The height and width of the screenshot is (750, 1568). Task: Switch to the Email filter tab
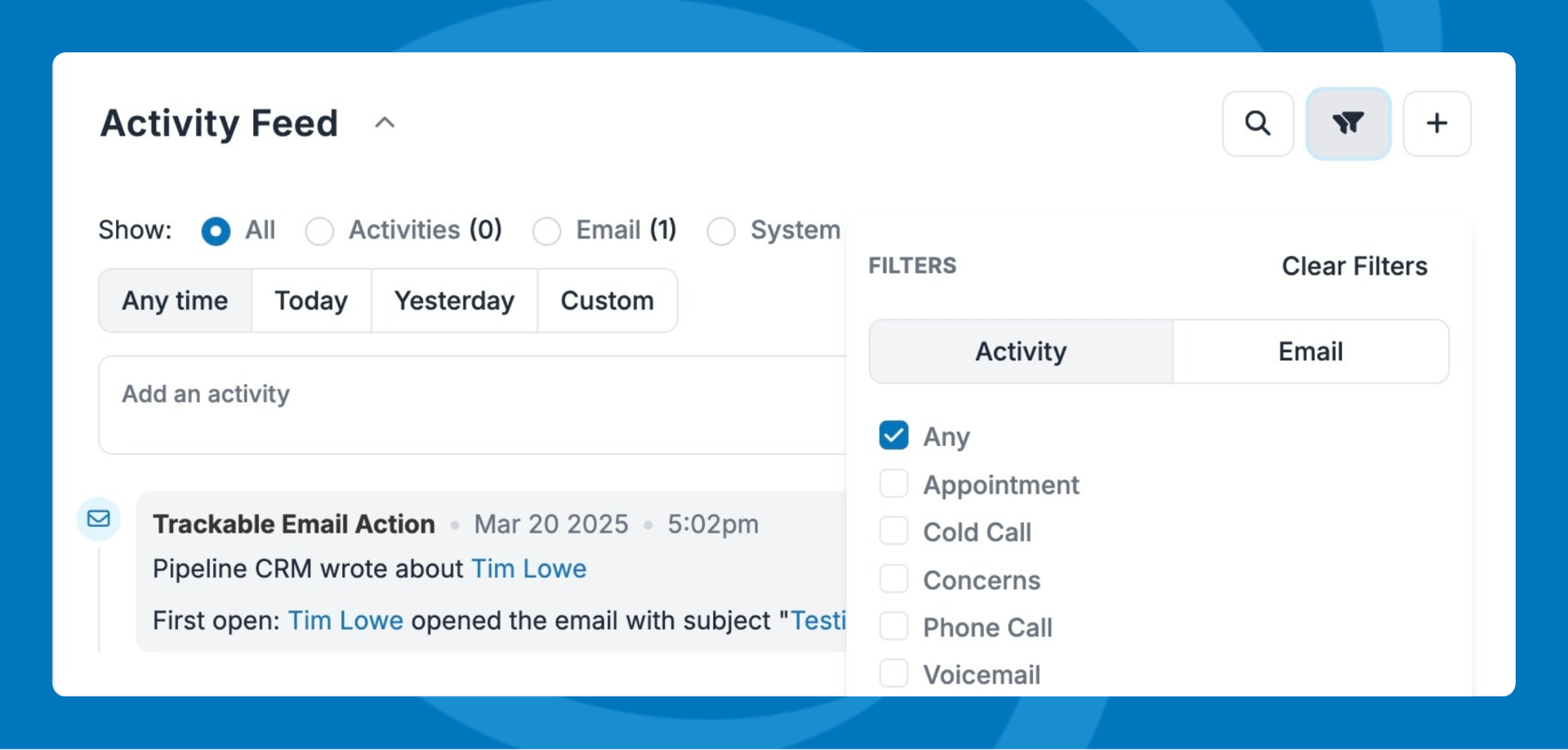coord(1310,351)
